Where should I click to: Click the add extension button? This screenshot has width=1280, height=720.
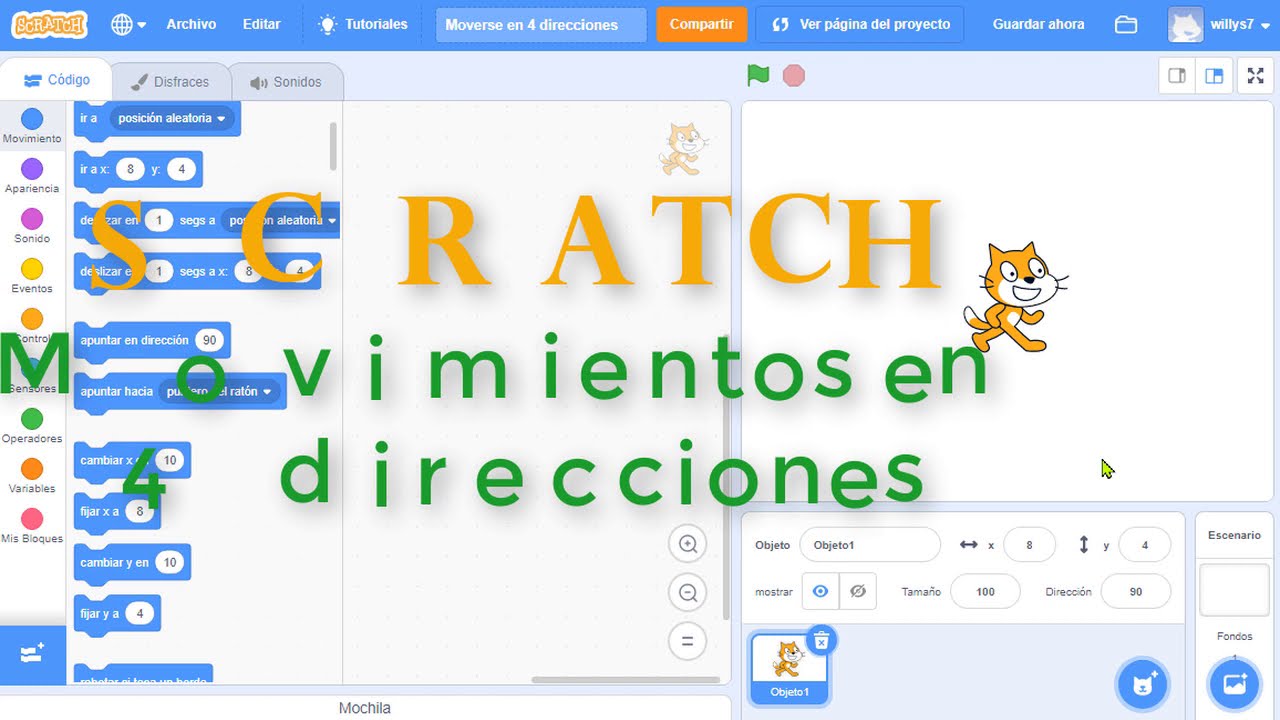(x=32, y=654)
